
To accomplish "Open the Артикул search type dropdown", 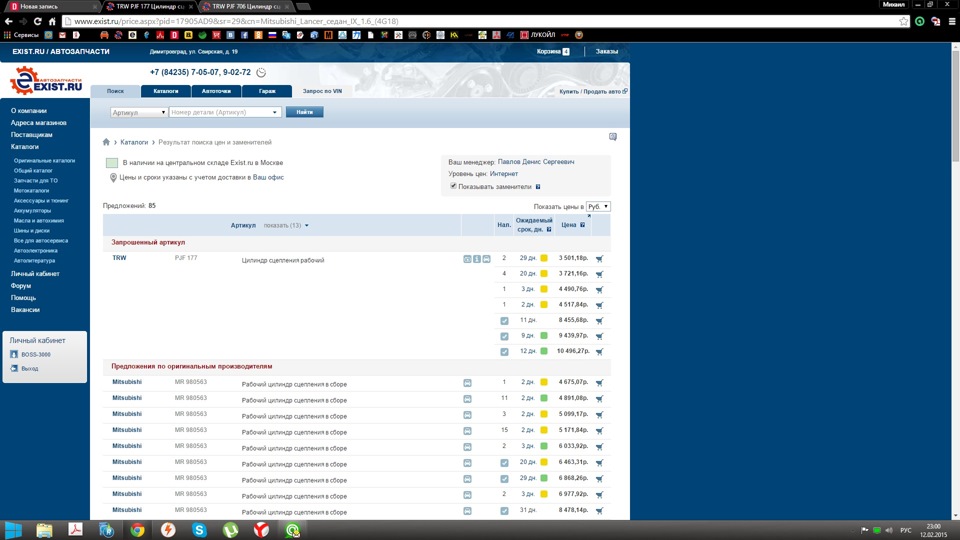I will tap(139, 112).
